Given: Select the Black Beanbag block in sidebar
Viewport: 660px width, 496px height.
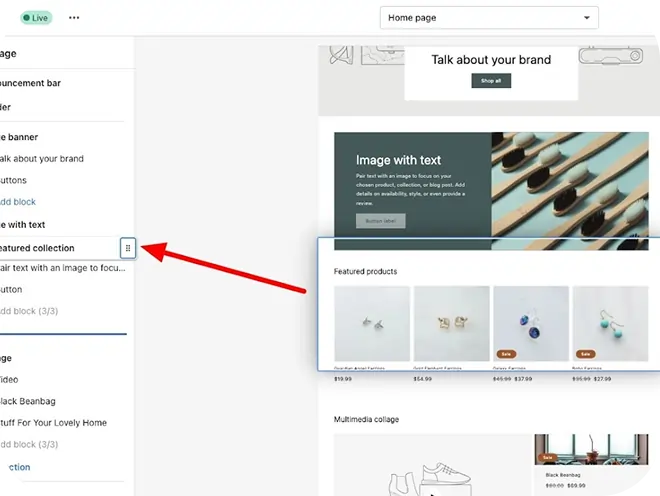Looking at the screenshot, I should click(x=28, y=401).
